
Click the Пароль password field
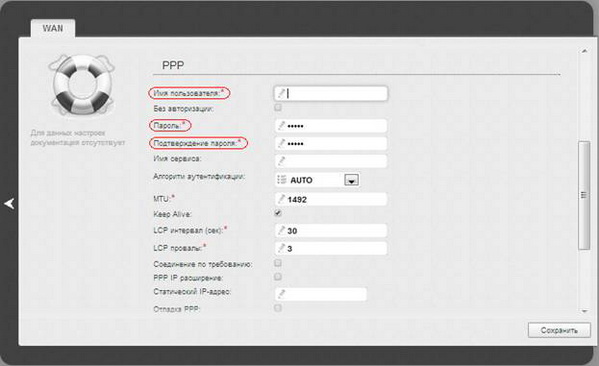[331, 126]
